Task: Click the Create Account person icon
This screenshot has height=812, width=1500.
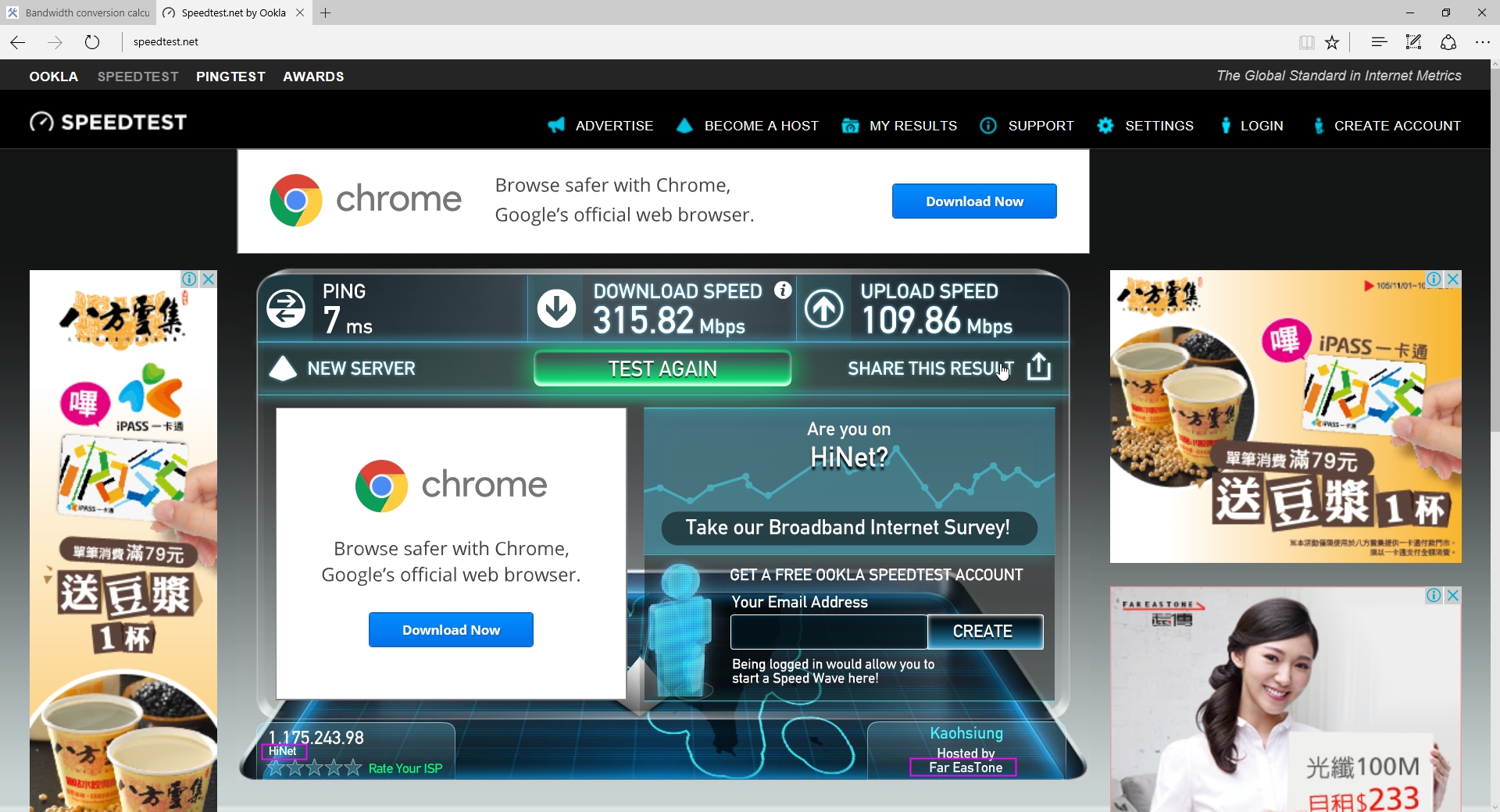Action: (1319, 125)
